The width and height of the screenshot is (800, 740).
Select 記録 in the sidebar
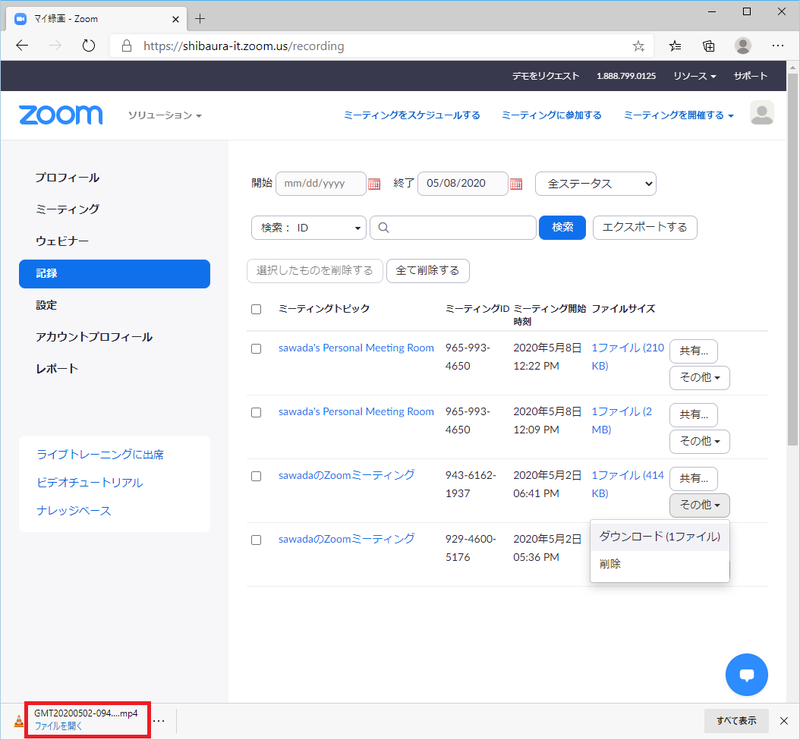(114, 274)
